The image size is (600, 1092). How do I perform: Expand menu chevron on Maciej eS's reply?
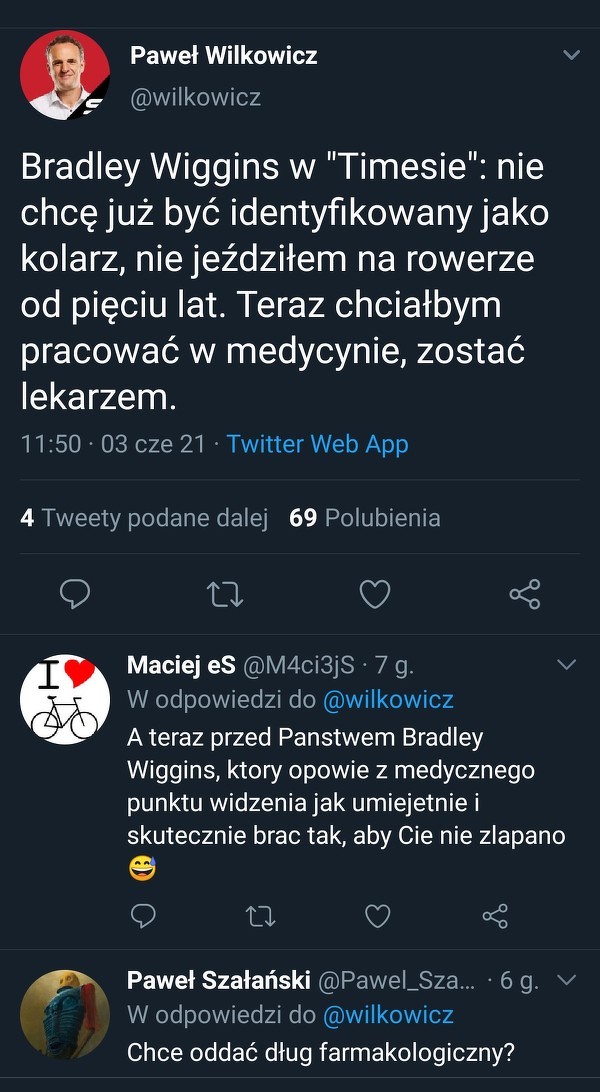(x=566, y=664)
